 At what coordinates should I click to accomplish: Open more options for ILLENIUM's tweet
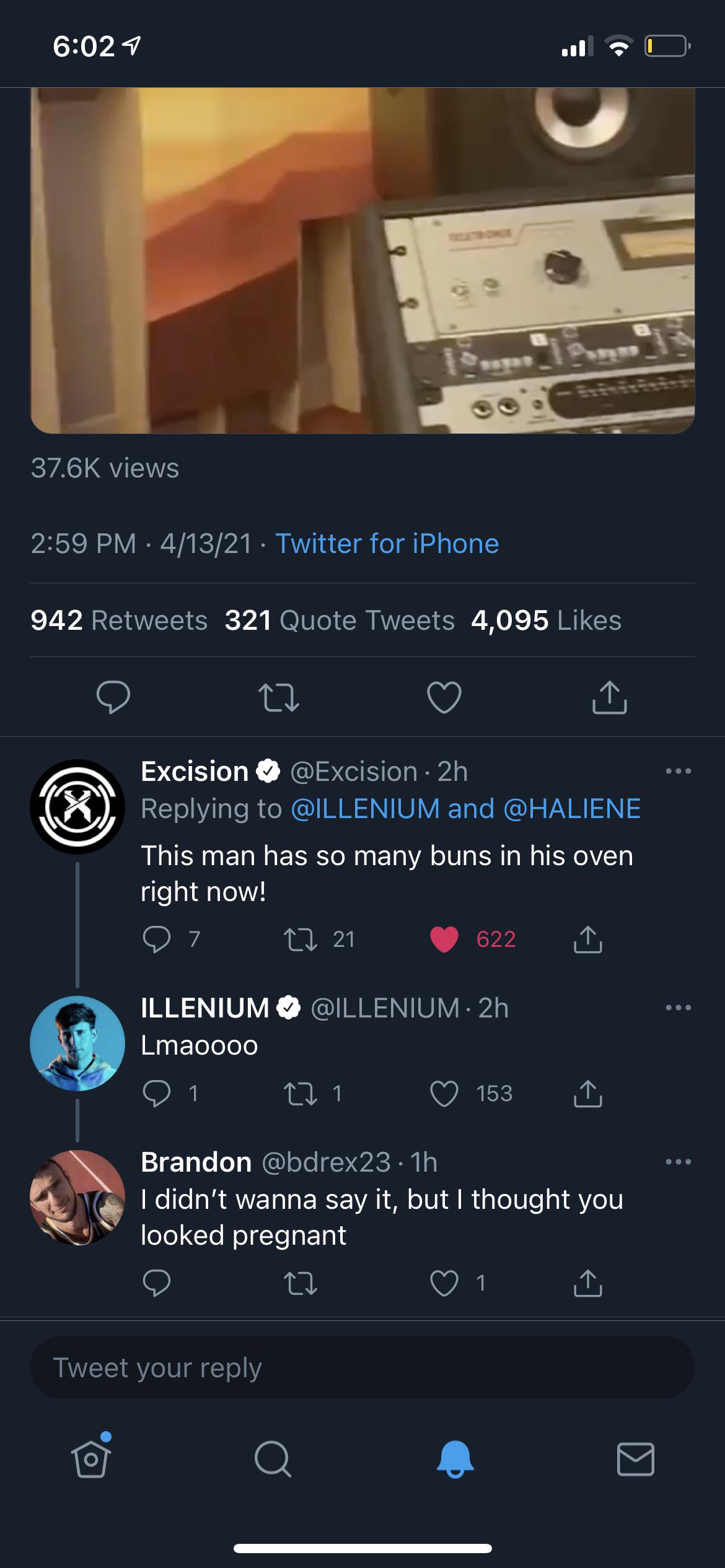[x=678, y=1008]
